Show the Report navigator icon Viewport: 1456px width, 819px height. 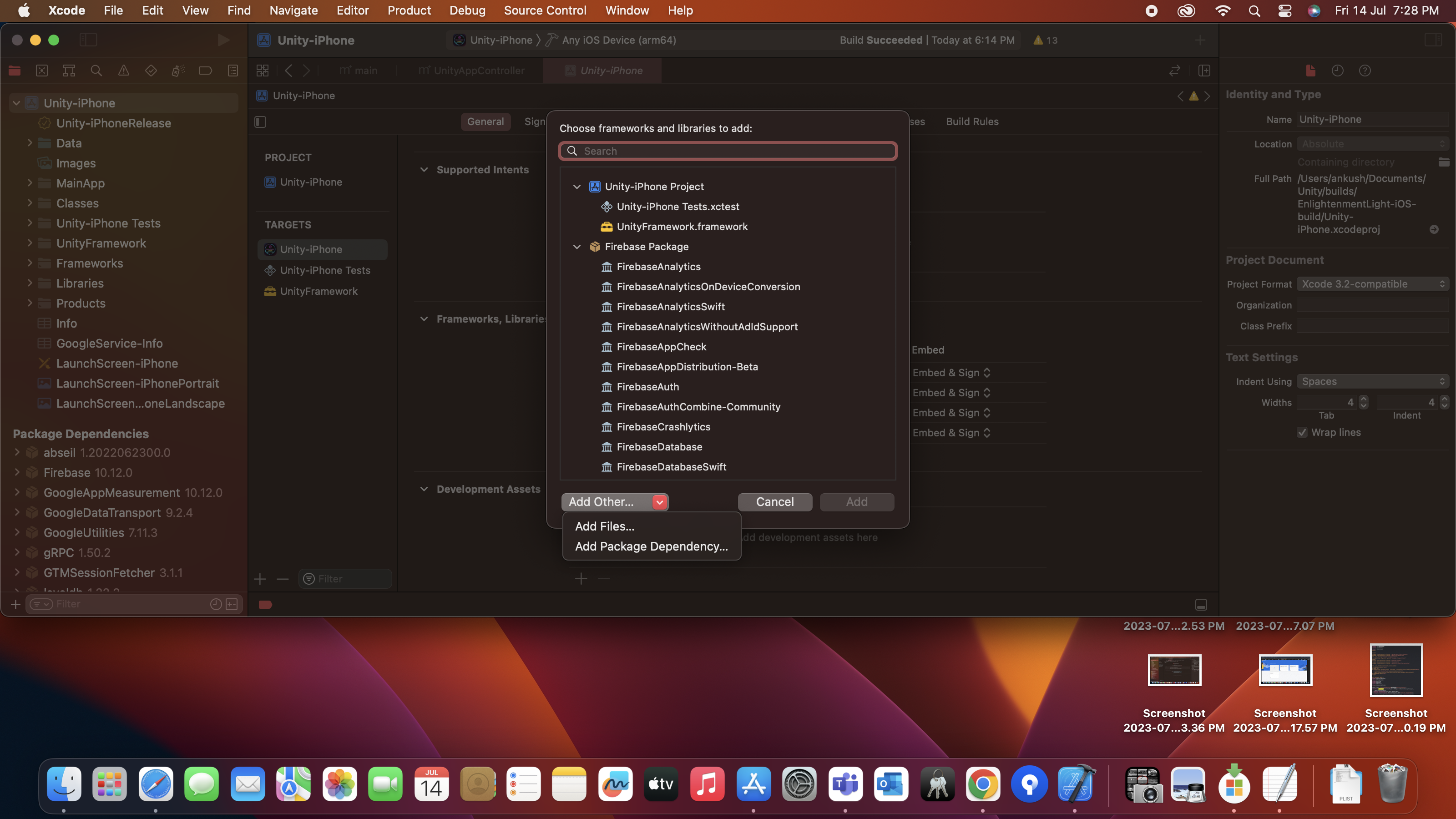(x=233, y=71)
